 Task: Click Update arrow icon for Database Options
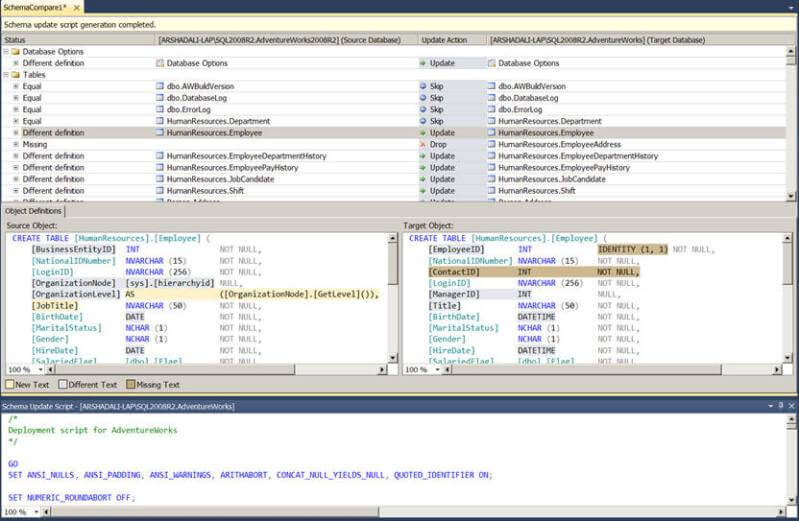[423, 63]
